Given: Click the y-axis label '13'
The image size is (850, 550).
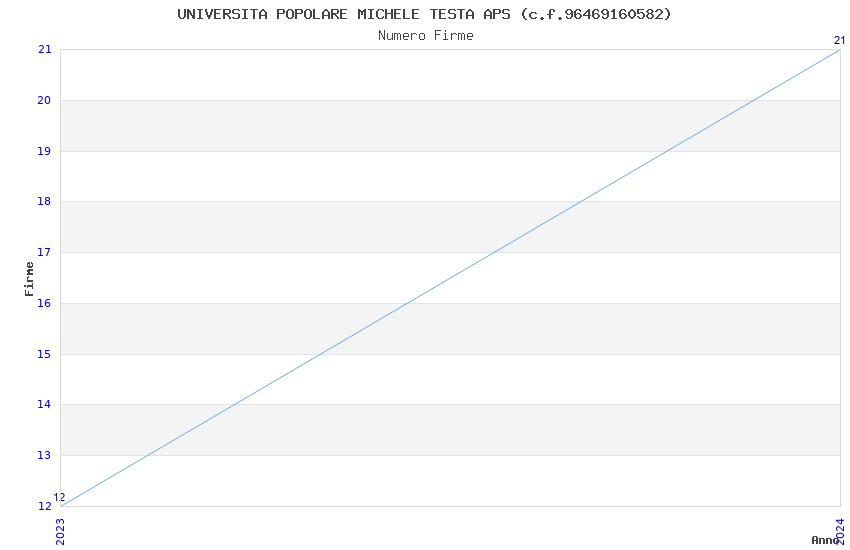Looking at the screenshot, I should [x=44, y=455].
